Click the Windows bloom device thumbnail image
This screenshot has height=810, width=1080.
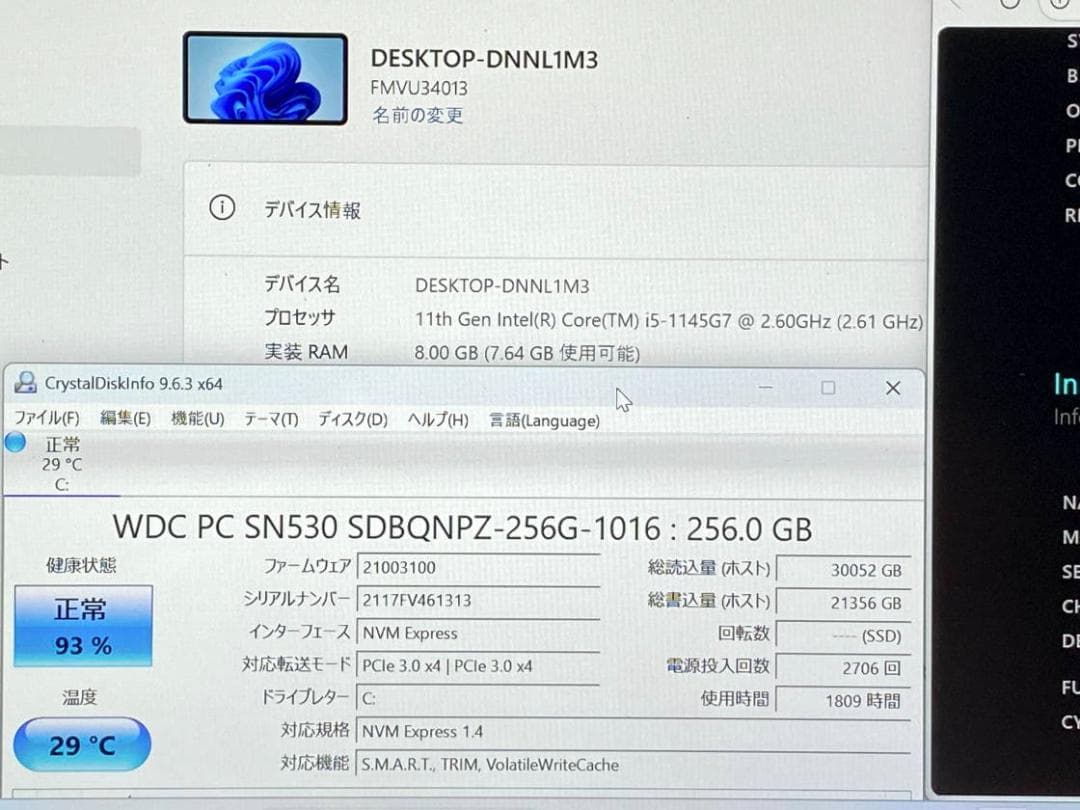[x=265, y=78]
